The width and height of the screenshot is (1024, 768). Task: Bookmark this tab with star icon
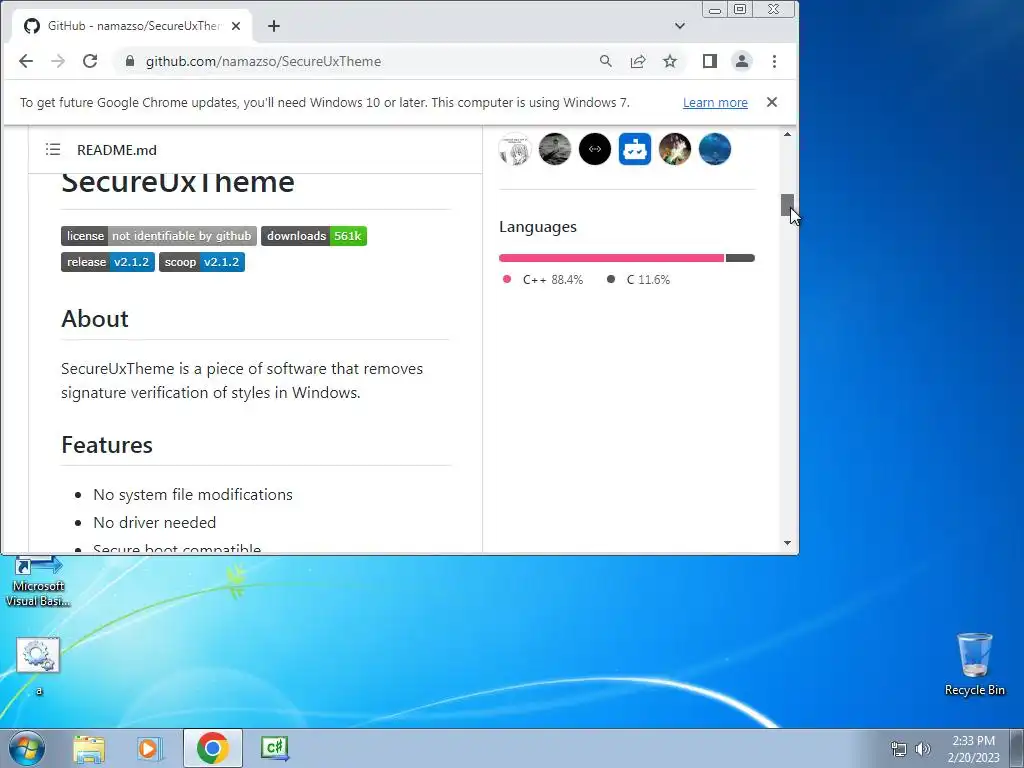pos(669,61)
